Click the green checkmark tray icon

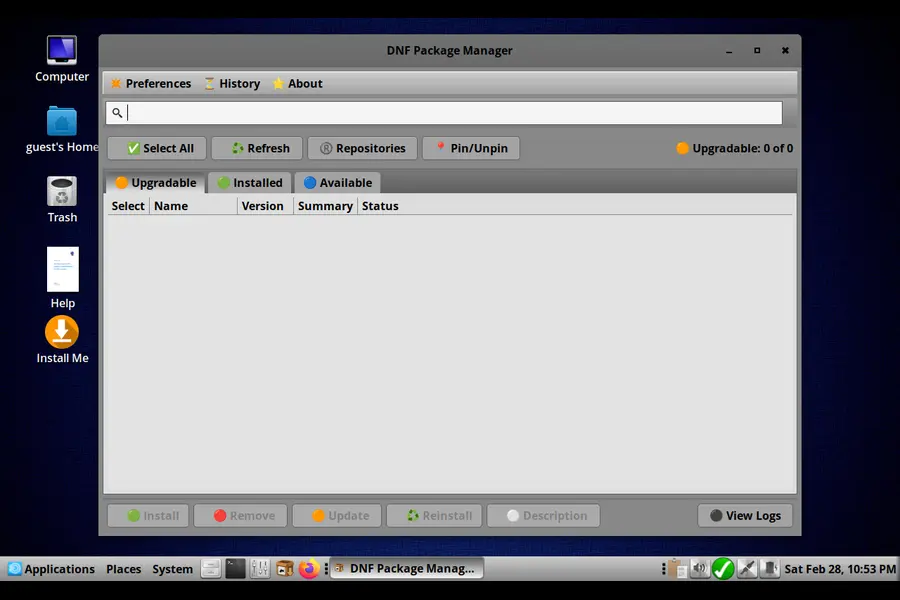tap(723, 568)
